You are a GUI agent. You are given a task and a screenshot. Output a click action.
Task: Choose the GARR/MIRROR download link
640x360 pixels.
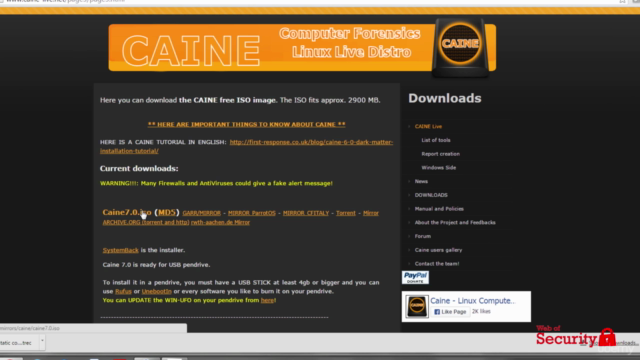202,213
